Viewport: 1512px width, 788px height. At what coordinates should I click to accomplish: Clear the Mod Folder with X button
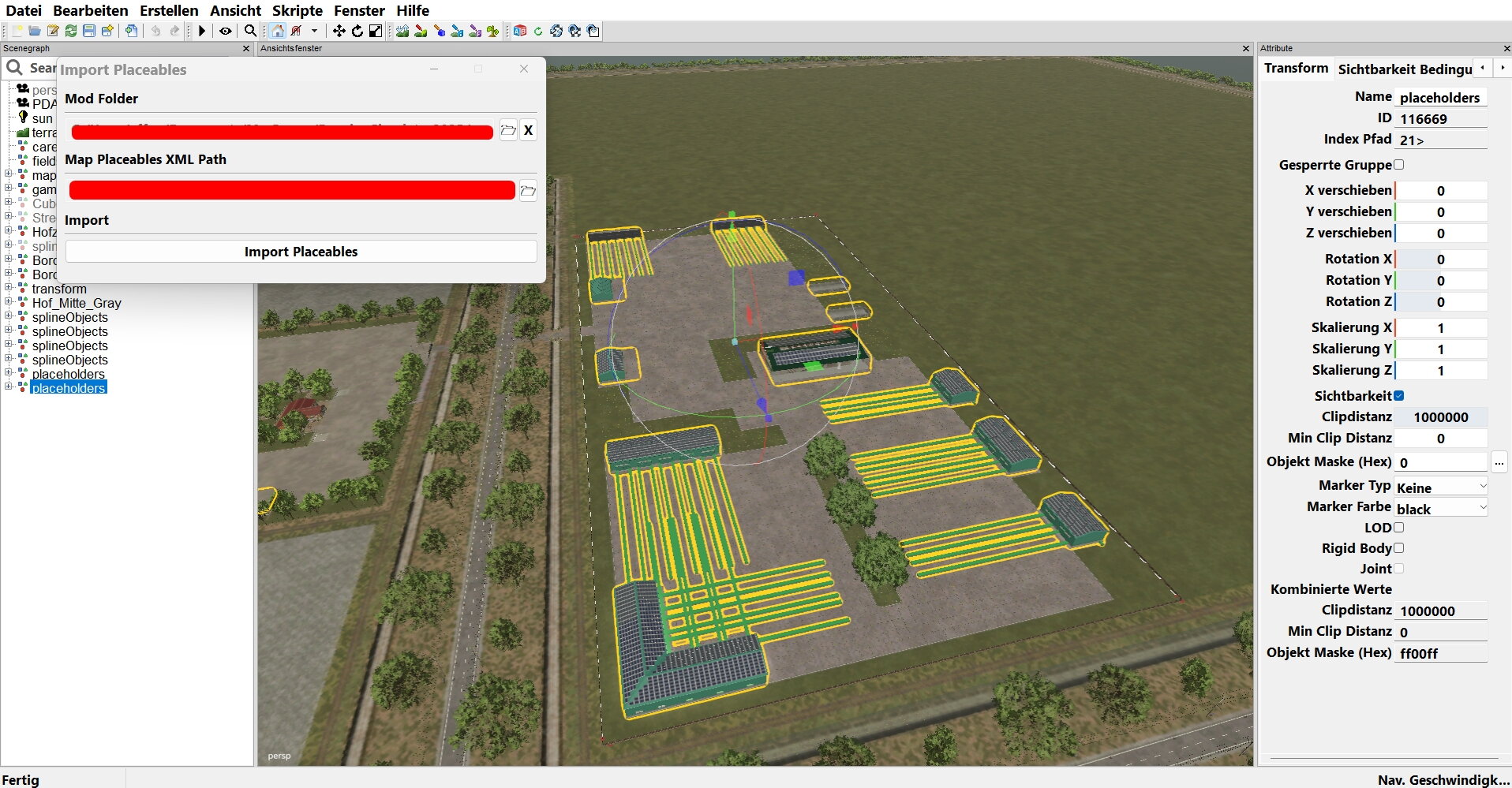(x=529, y=130)
